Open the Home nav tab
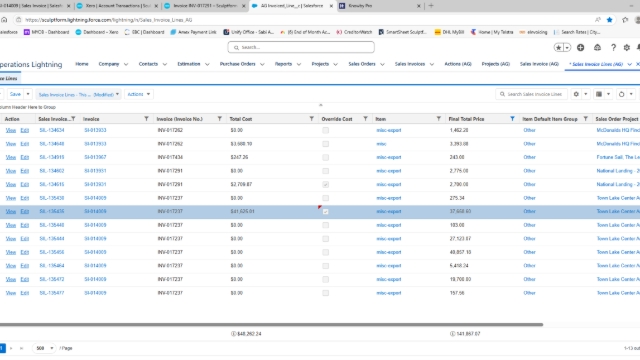 [82, 64]
